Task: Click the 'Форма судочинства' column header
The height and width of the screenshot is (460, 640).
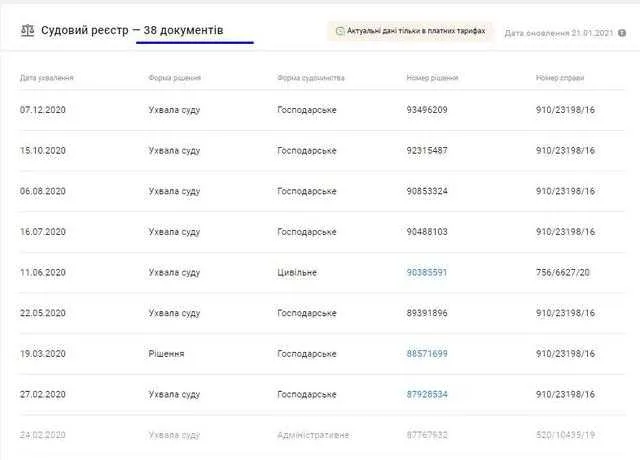Action: coord(311,78)
